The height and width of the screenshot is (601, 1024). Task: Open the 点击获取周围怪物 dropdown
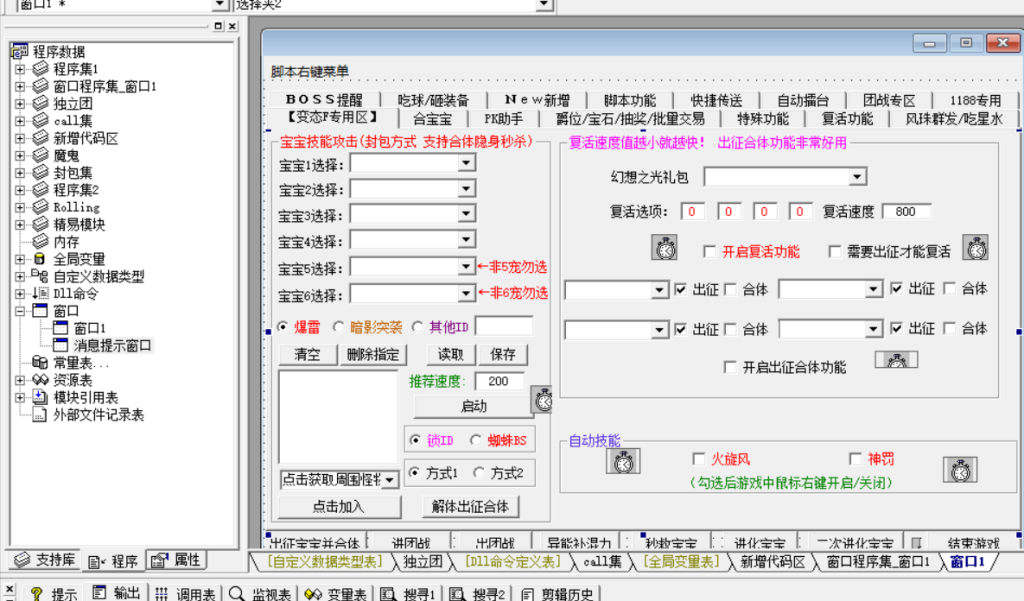(x=389, y=480)
